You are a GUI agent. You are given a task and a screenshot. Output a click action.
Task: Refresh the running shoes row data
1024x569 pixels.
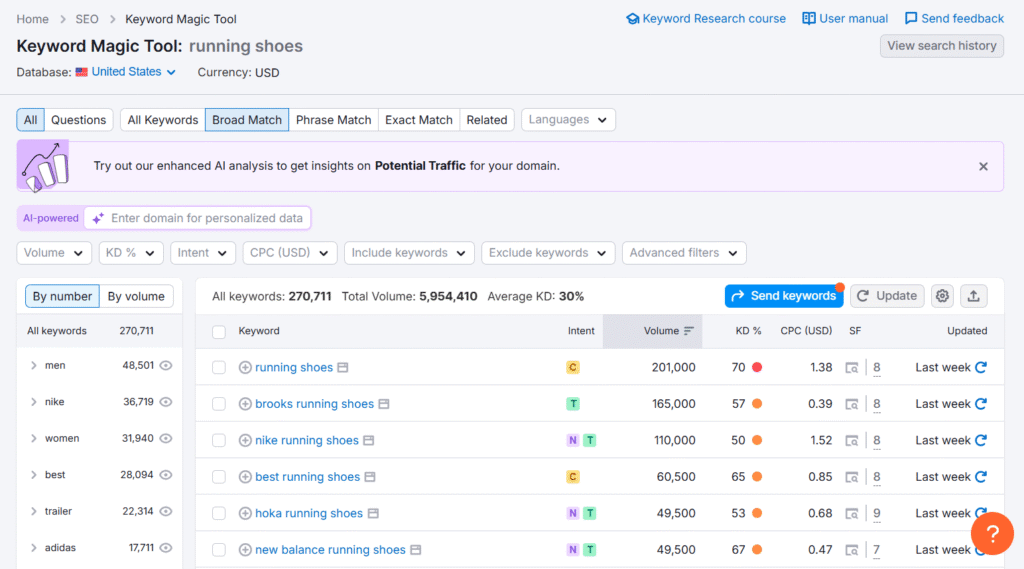point(981,368)
